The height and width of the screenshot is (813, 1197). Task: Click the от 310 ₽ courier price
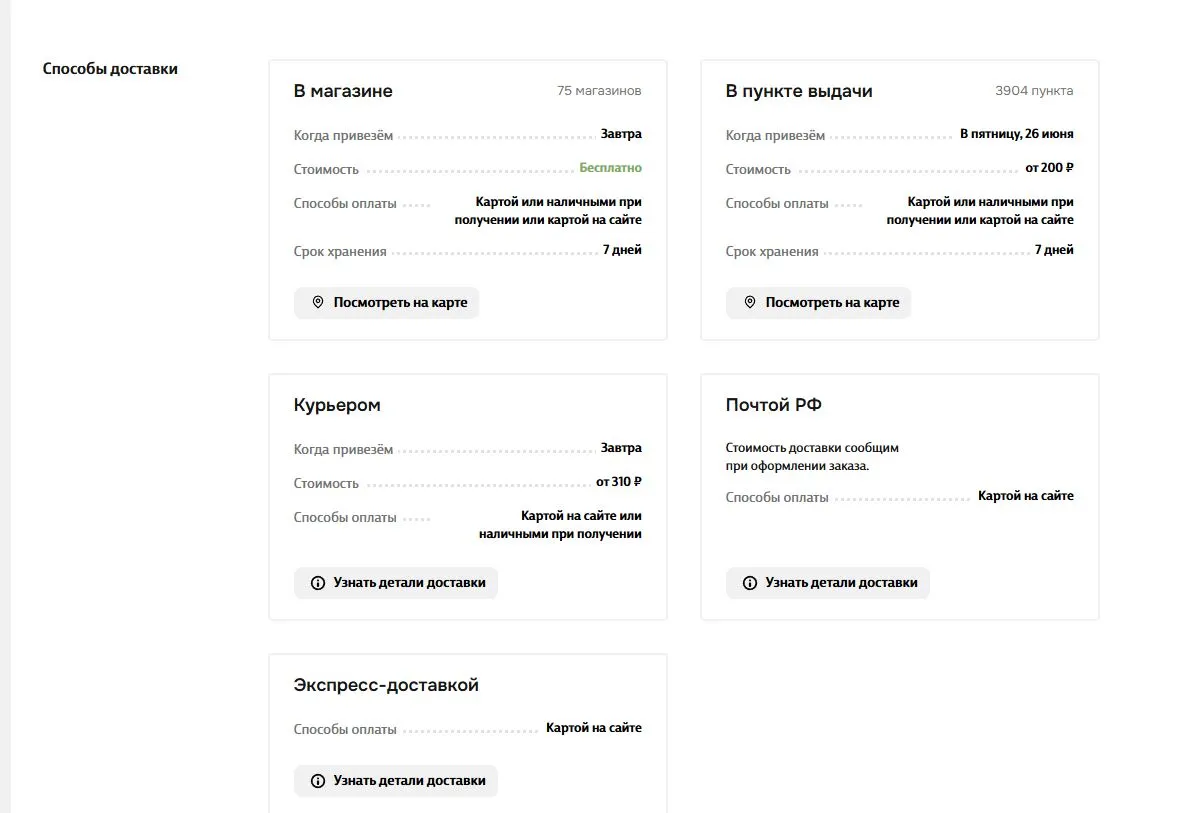click(618, 482)
